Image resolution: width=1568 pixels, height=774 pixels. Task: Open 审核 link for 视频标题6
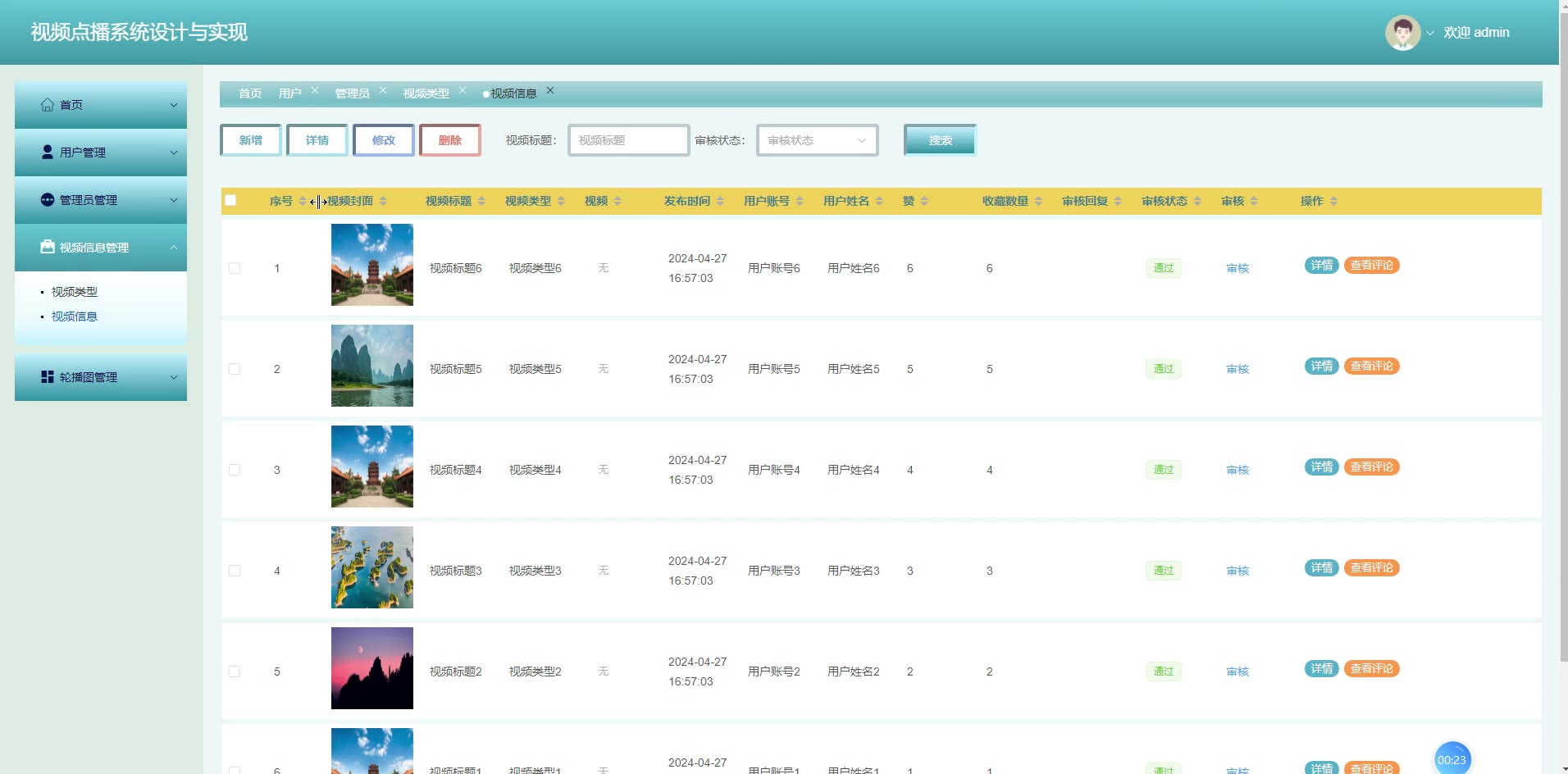pyautogui.click(x=1238, y=268)
